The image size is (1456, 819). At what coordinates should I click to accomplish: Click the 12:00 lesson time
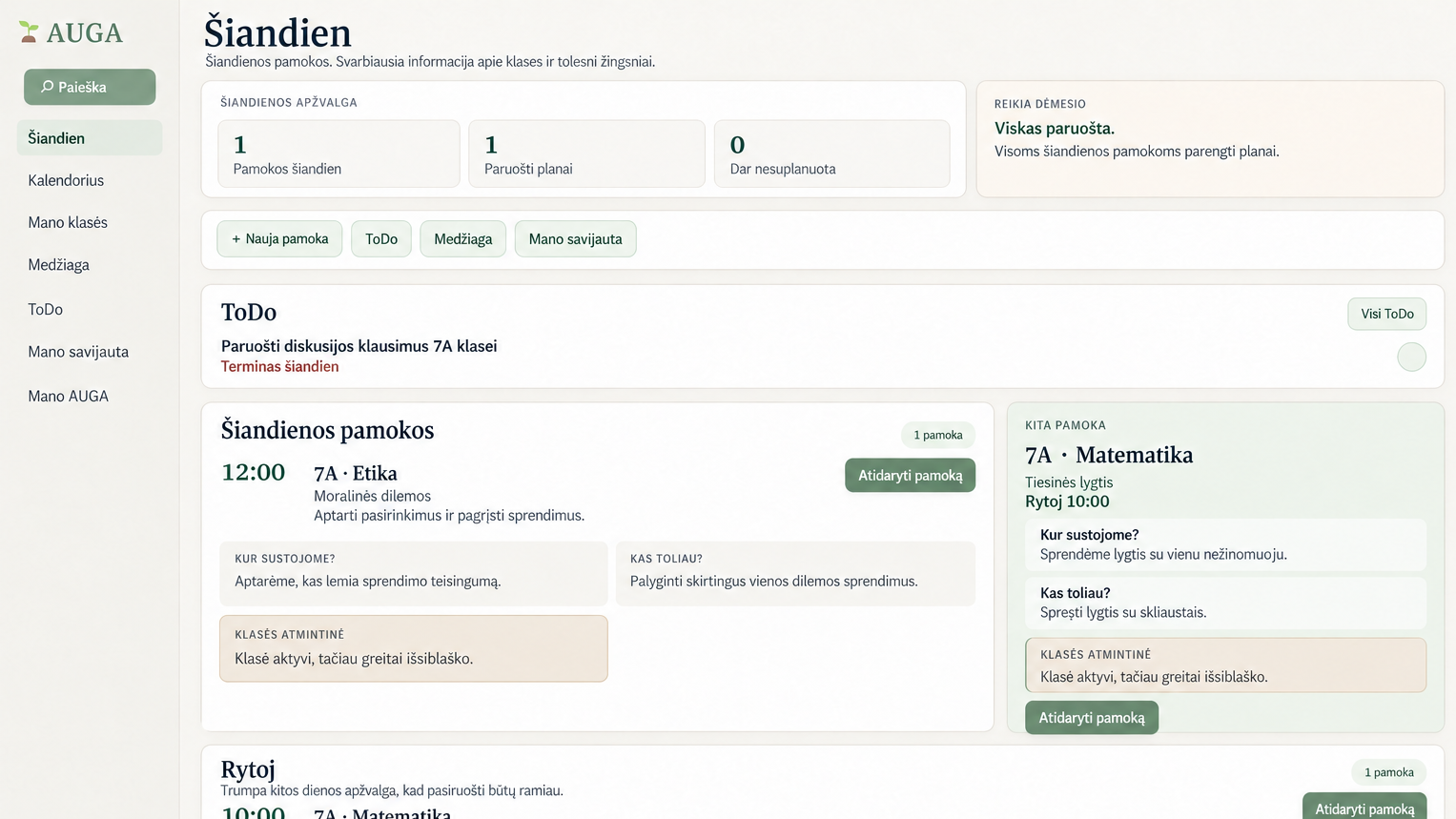click(x=254, y=472)
